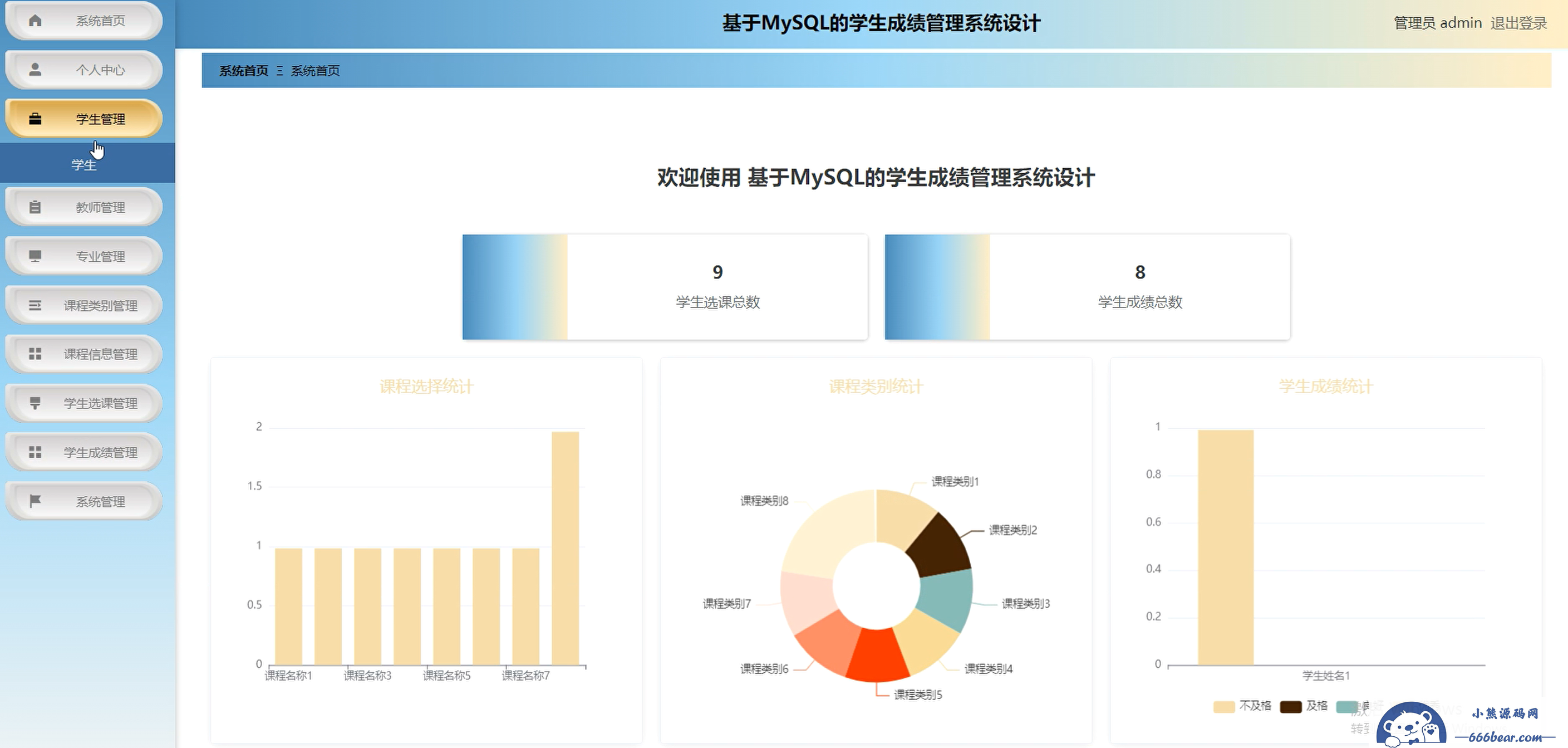Click the clipboard icon for 教师管理

[35, 207]
